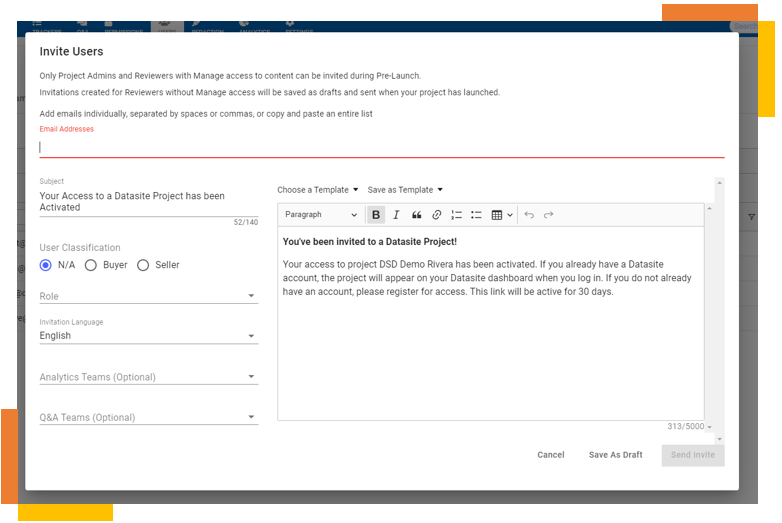782x523 pixels.
Task: Insert a hyperlink in the message
Action: (x=436, y=215)
